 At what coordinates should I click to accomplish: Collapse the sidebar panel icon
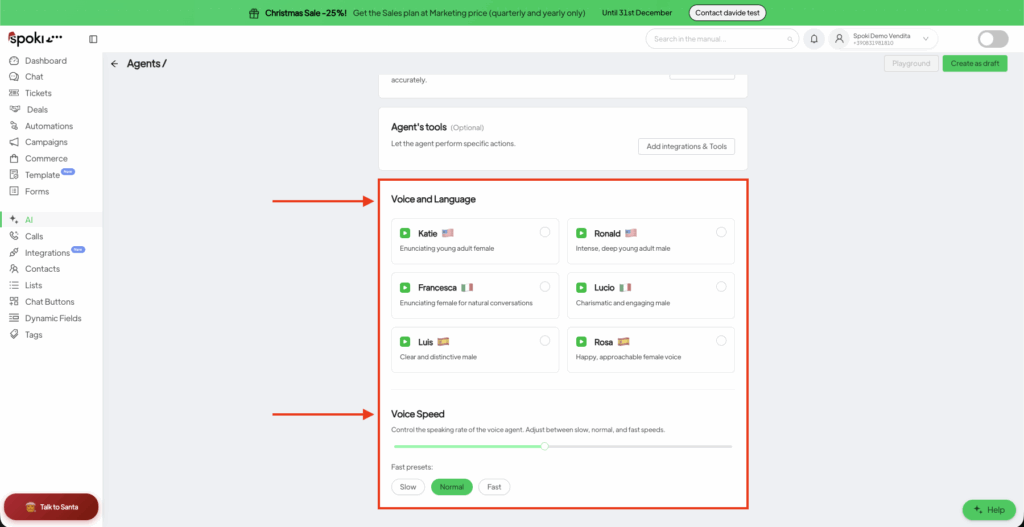[93, 39]
